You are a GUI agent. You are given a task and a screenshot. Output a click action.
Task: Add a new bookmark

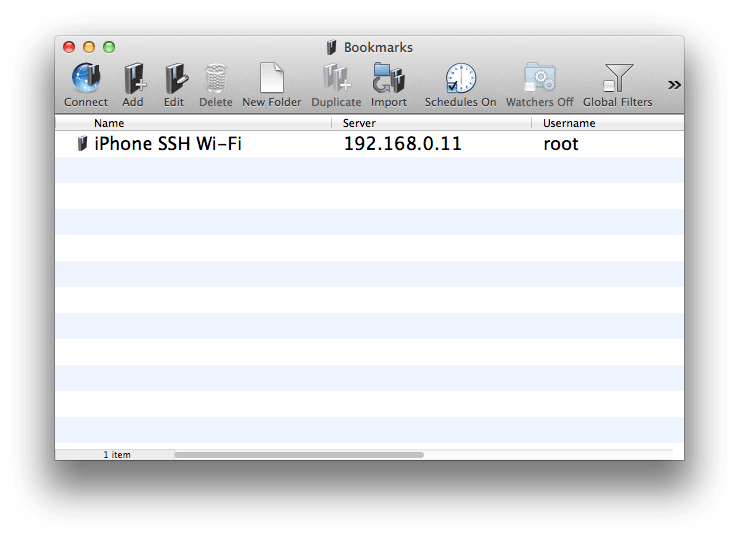coord(133,79)
